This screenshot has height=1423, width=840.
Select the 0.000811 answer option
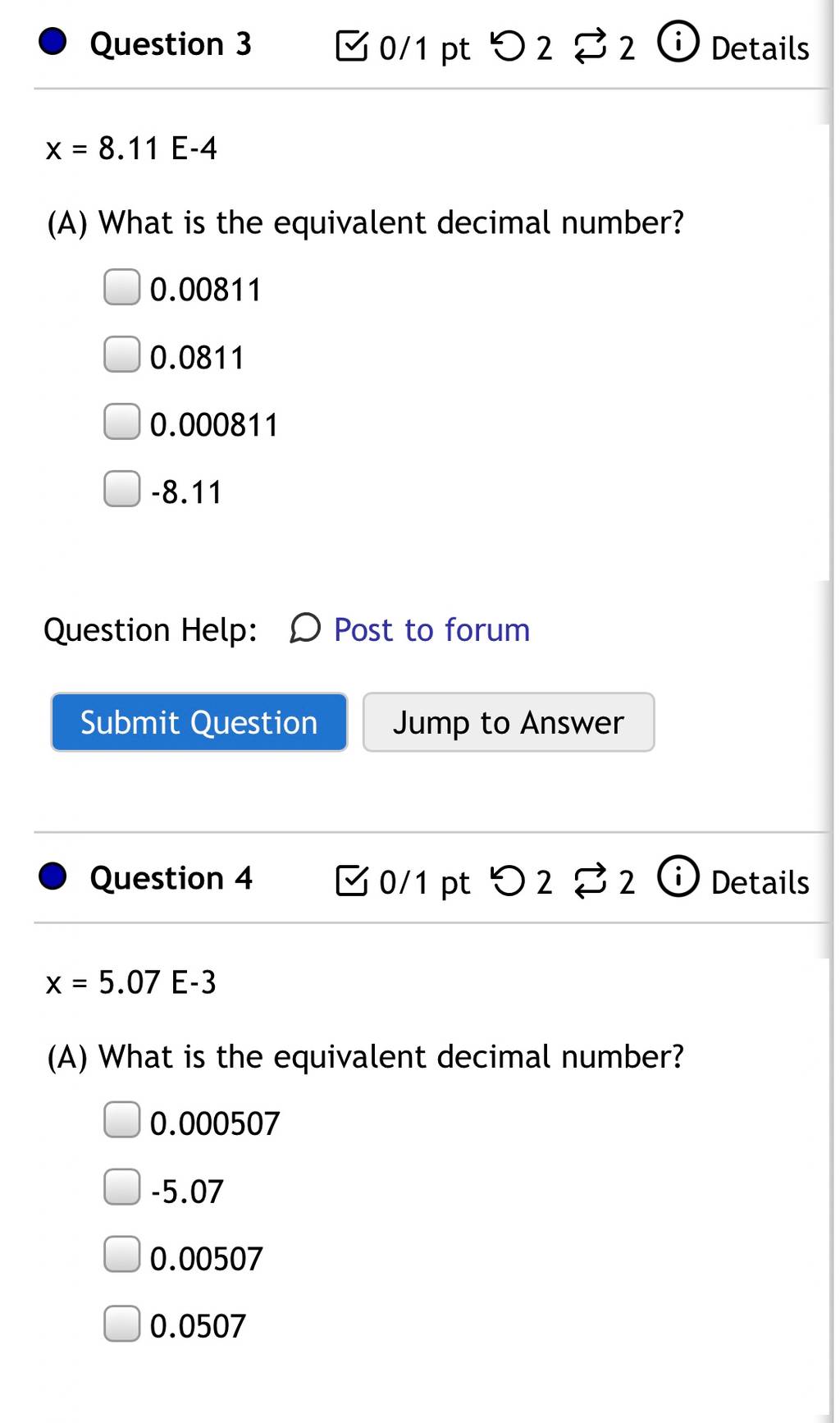point(121,422)
